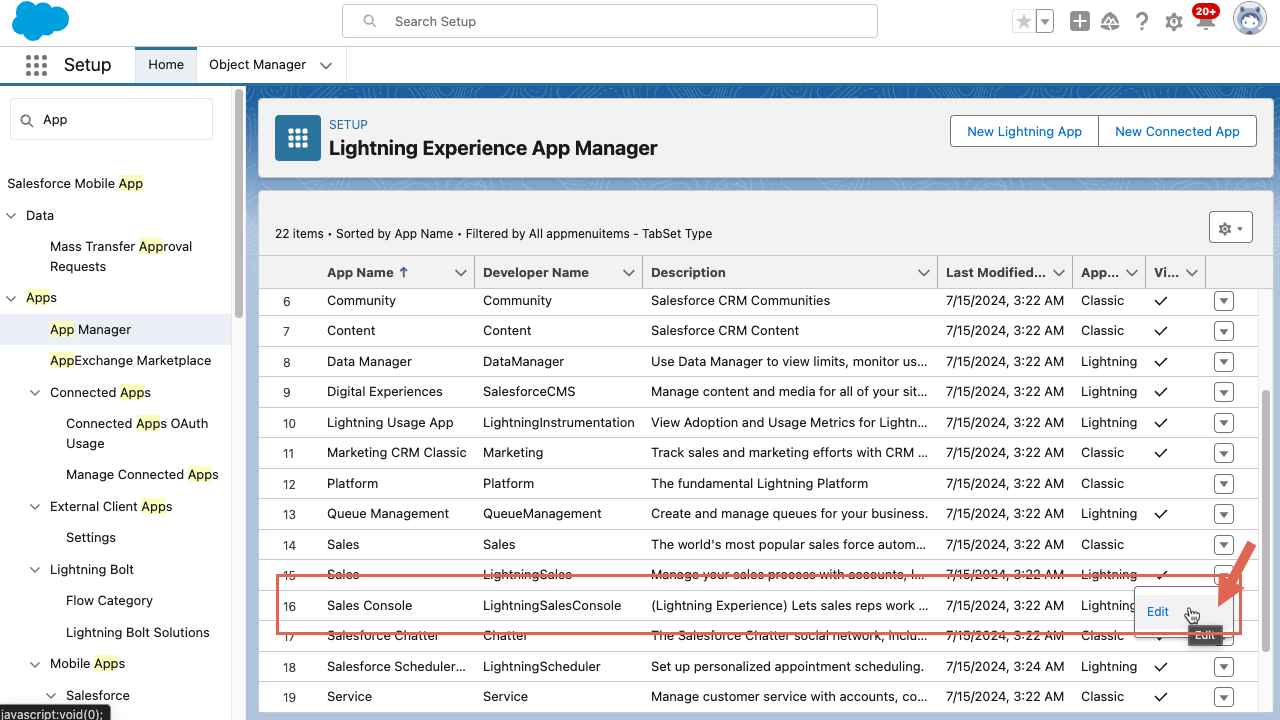Click the Favorites star icon

coord(1023,21)
